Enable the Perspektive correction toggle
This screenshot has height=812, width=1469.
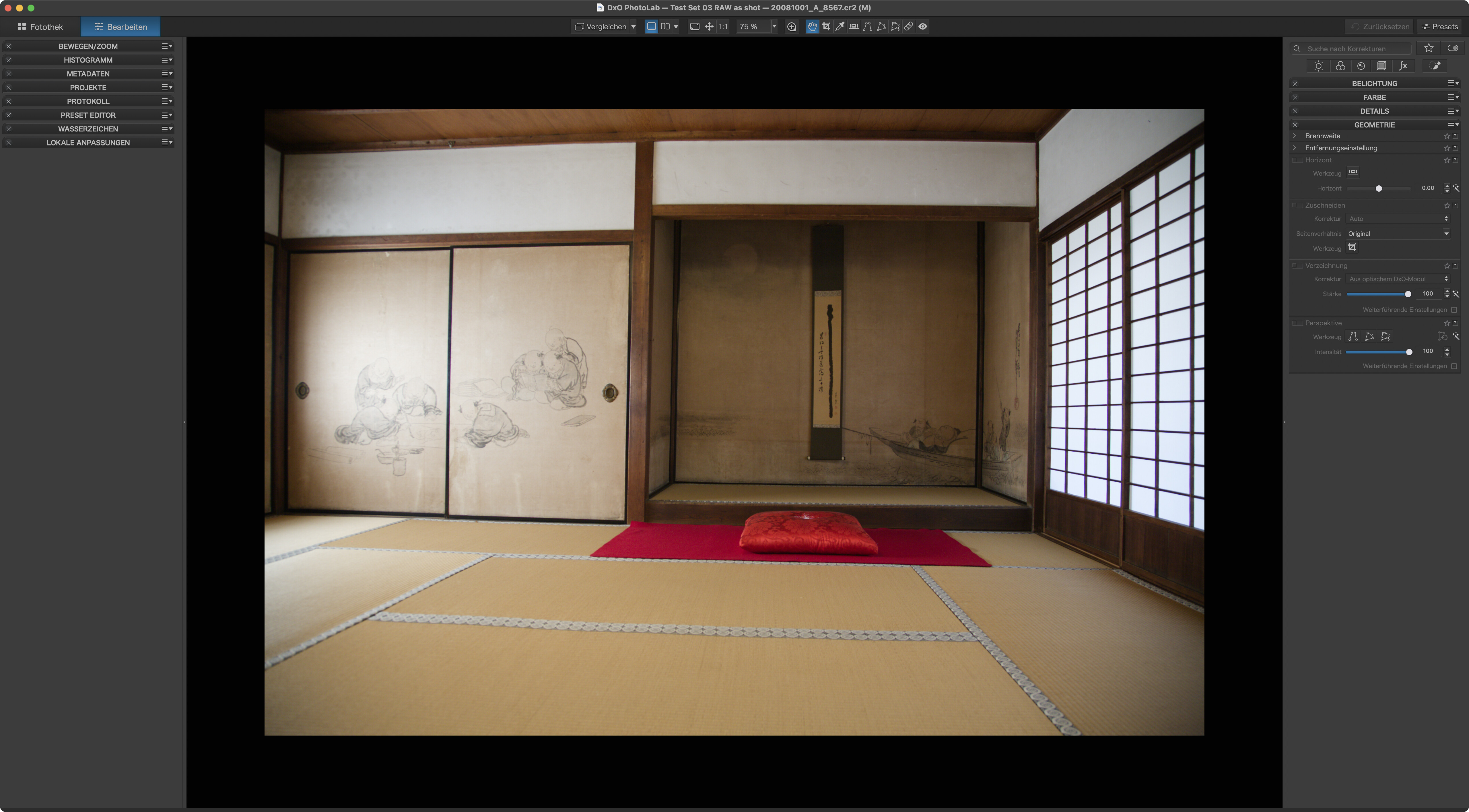[1298, 323]
